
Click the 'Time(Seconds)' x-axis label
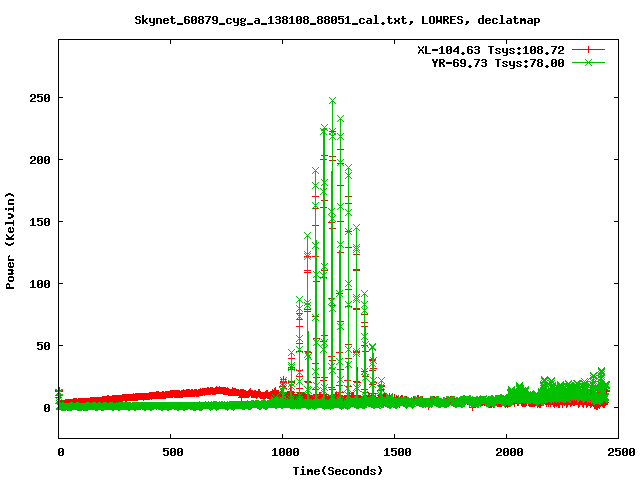(338, 471)
